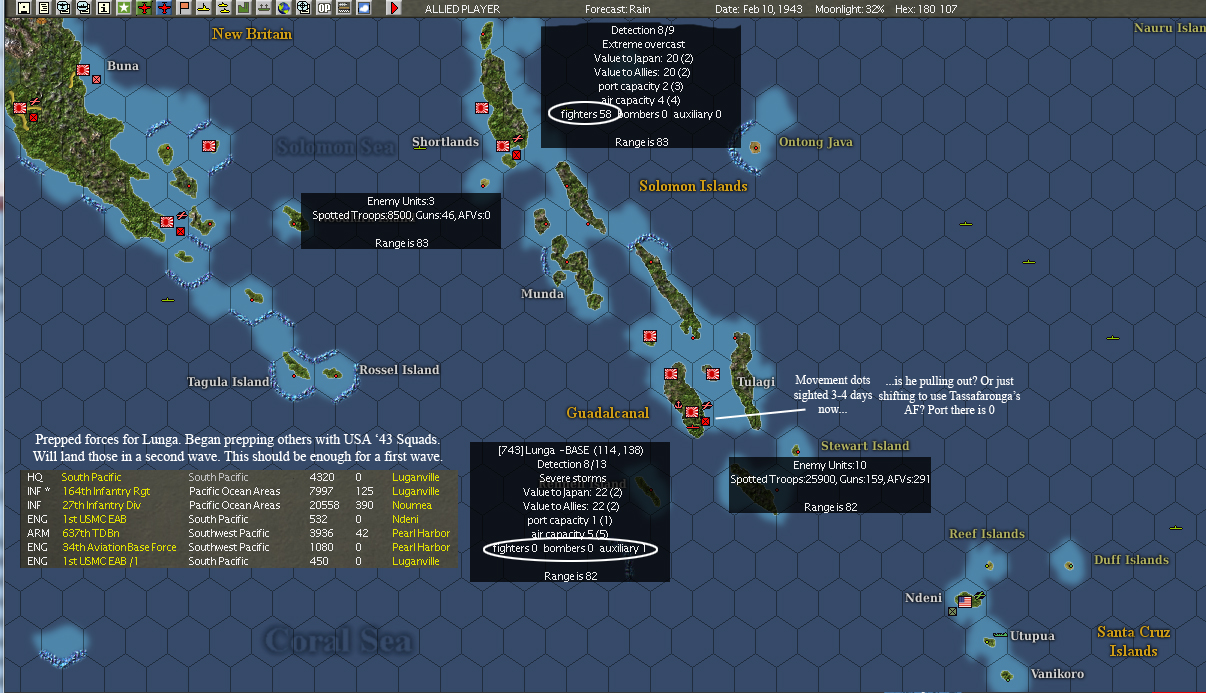Click the hex-globe map toolbar icon
Screen dimensions: 1206x693
tap(303, 8)
